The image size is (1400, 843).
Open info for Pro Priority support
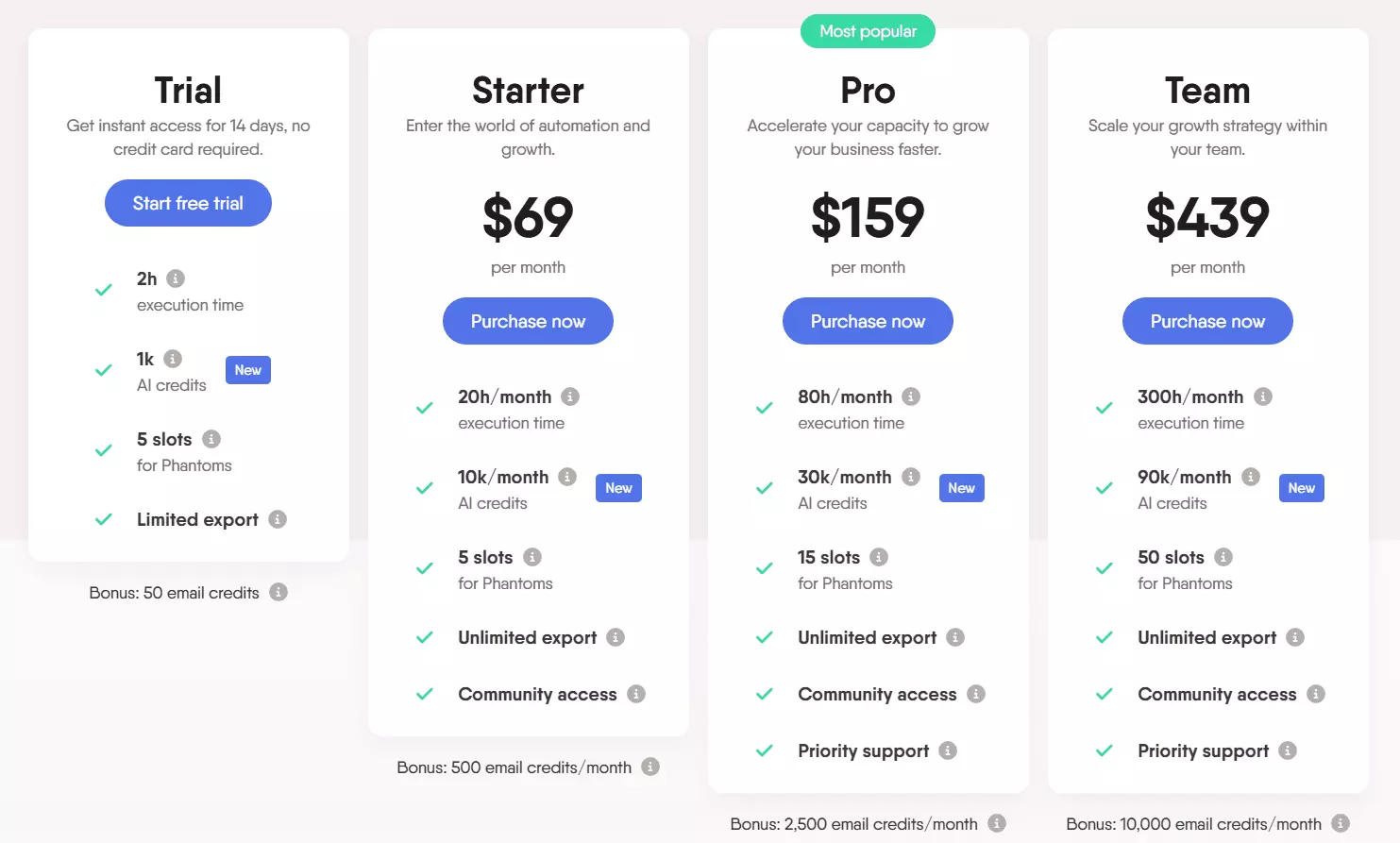[948, 750]
